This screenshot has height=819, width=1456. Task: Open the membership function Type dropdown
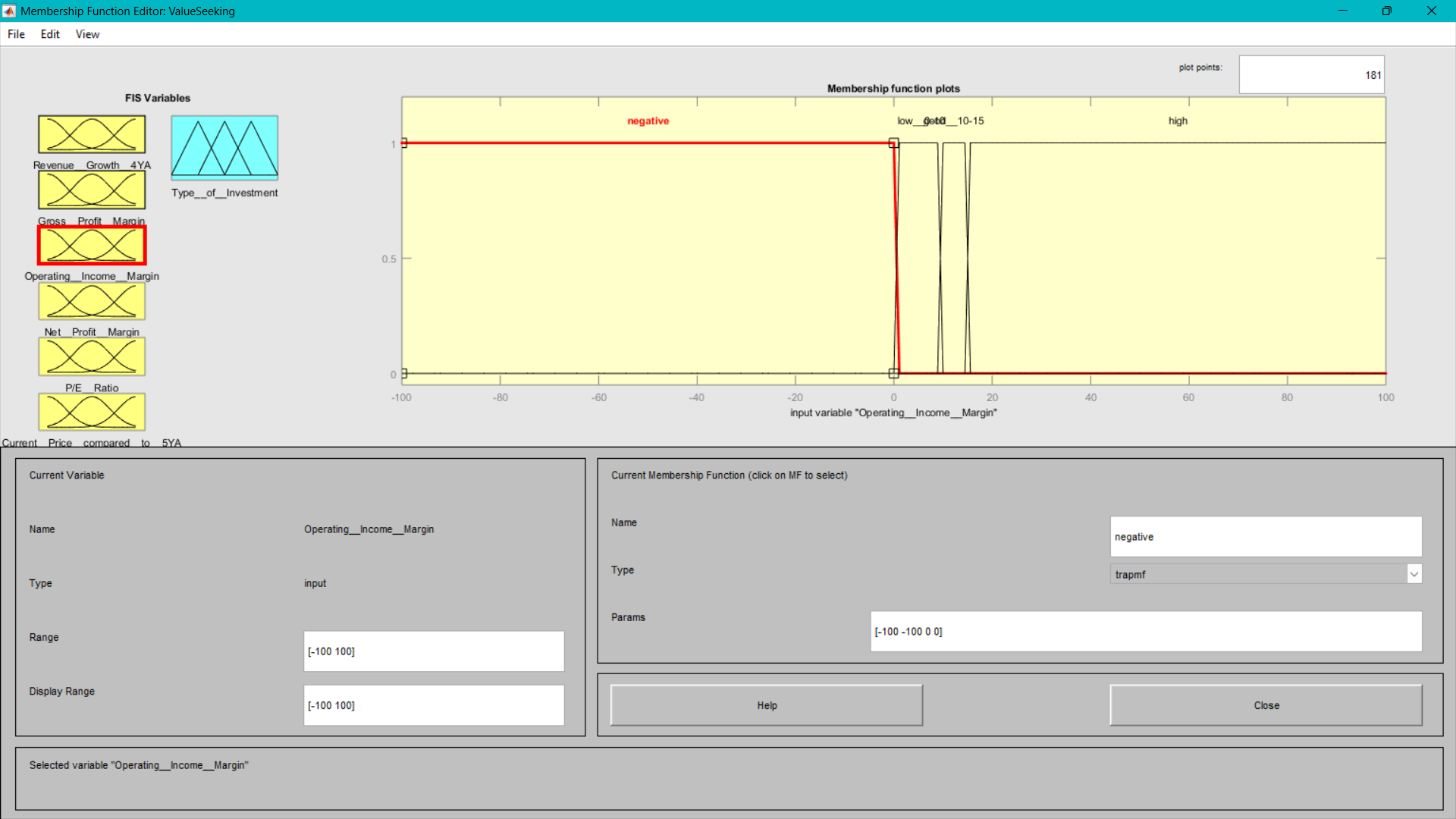point(1414,574)
